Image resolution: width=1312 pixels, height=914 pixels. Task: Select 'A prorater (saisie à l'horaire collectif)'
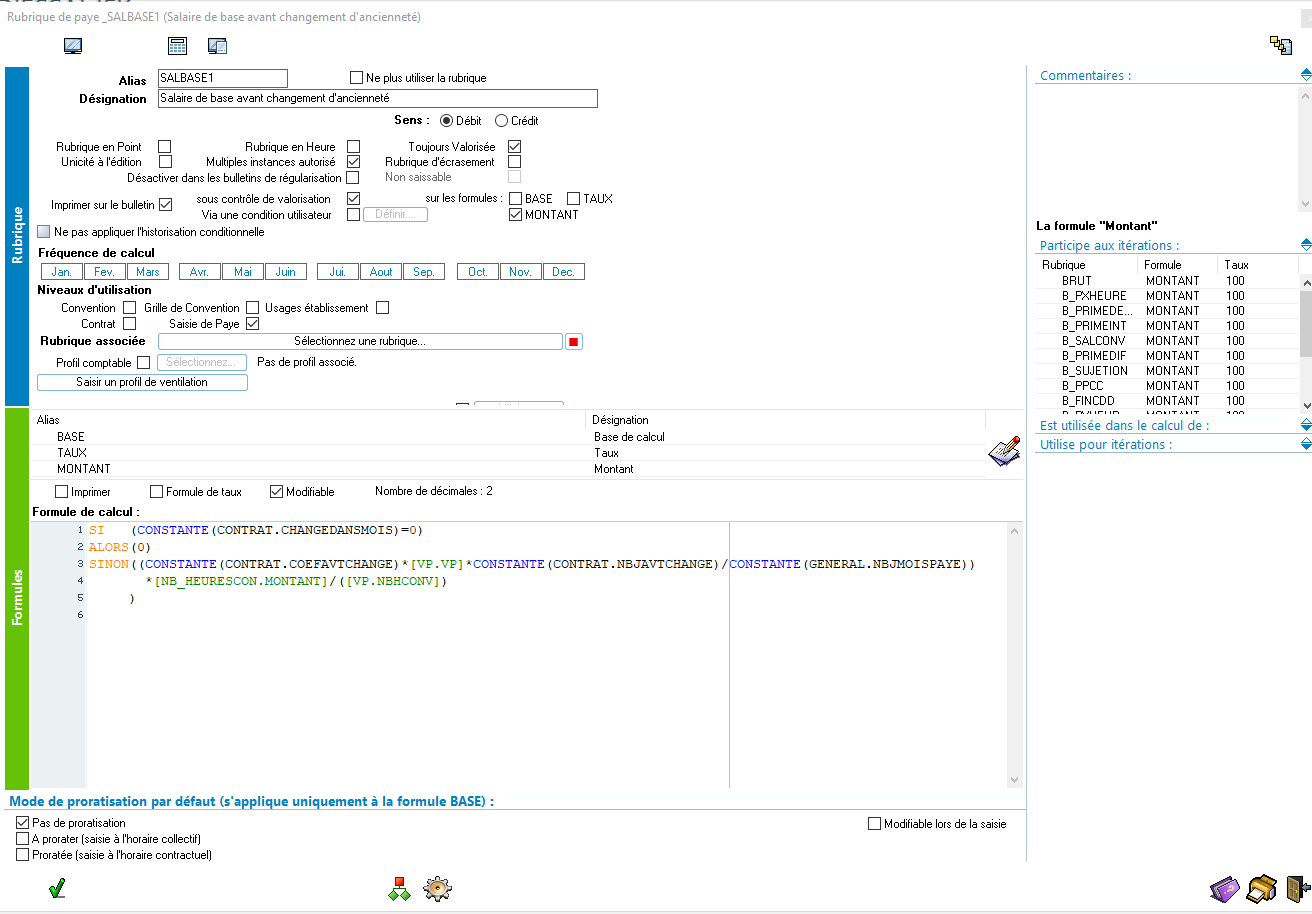23,839
